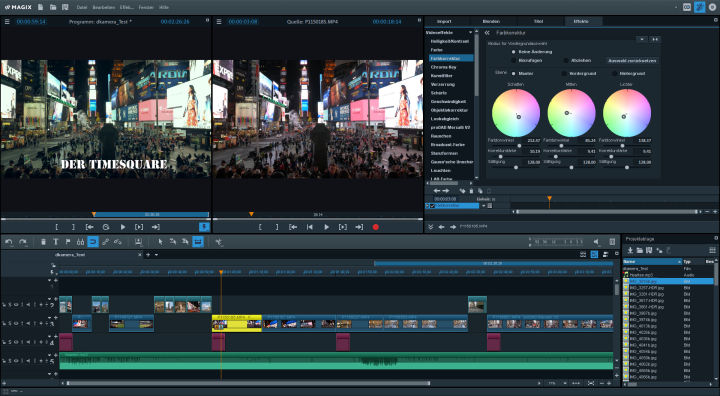Click the redo arrow in the timeline toolbar
The height and width of the screenshot is (396, 720).
(22, 242)
